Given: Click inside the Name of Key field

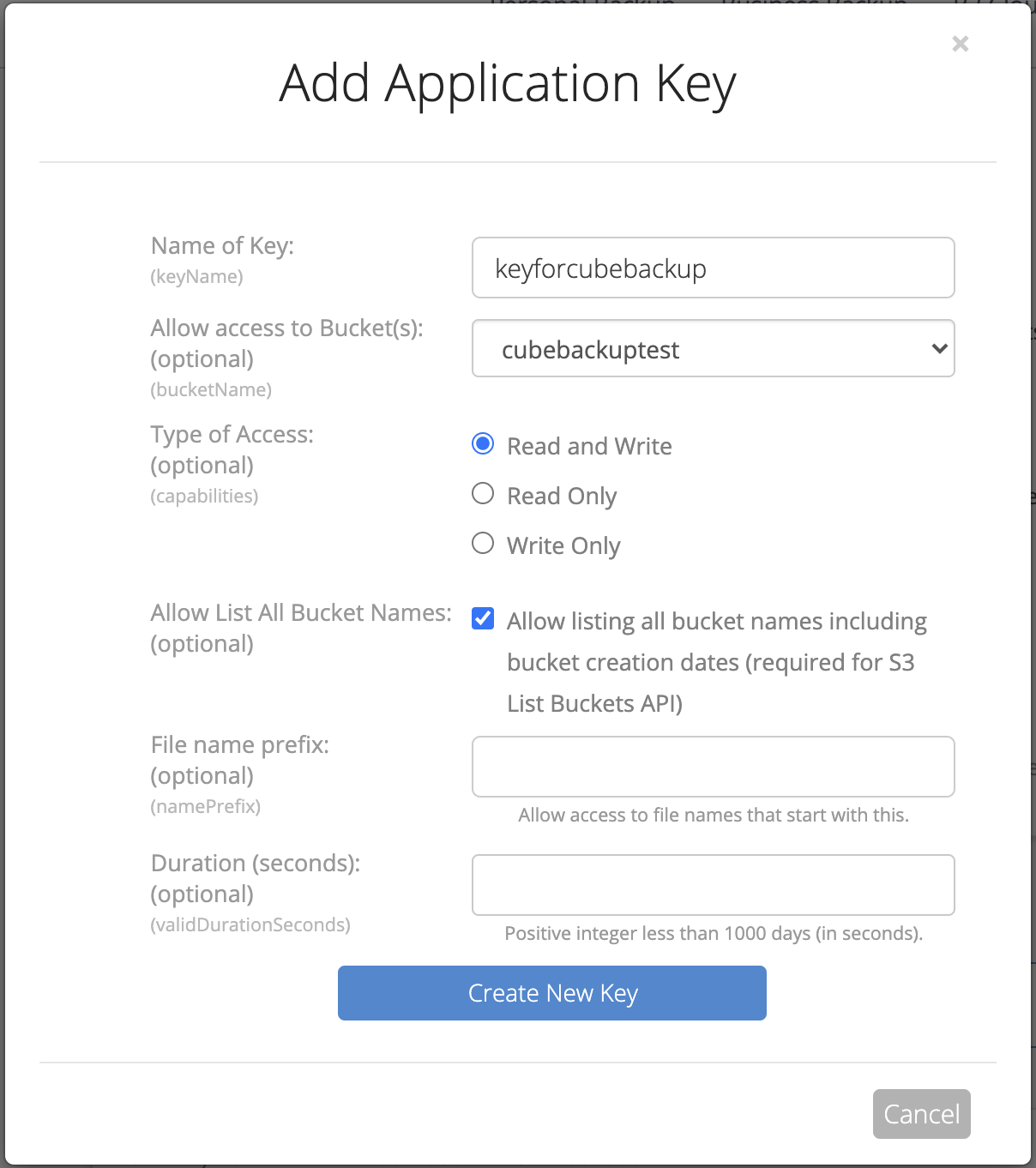Looking at the screenshot, I should (x=713, y=268).
